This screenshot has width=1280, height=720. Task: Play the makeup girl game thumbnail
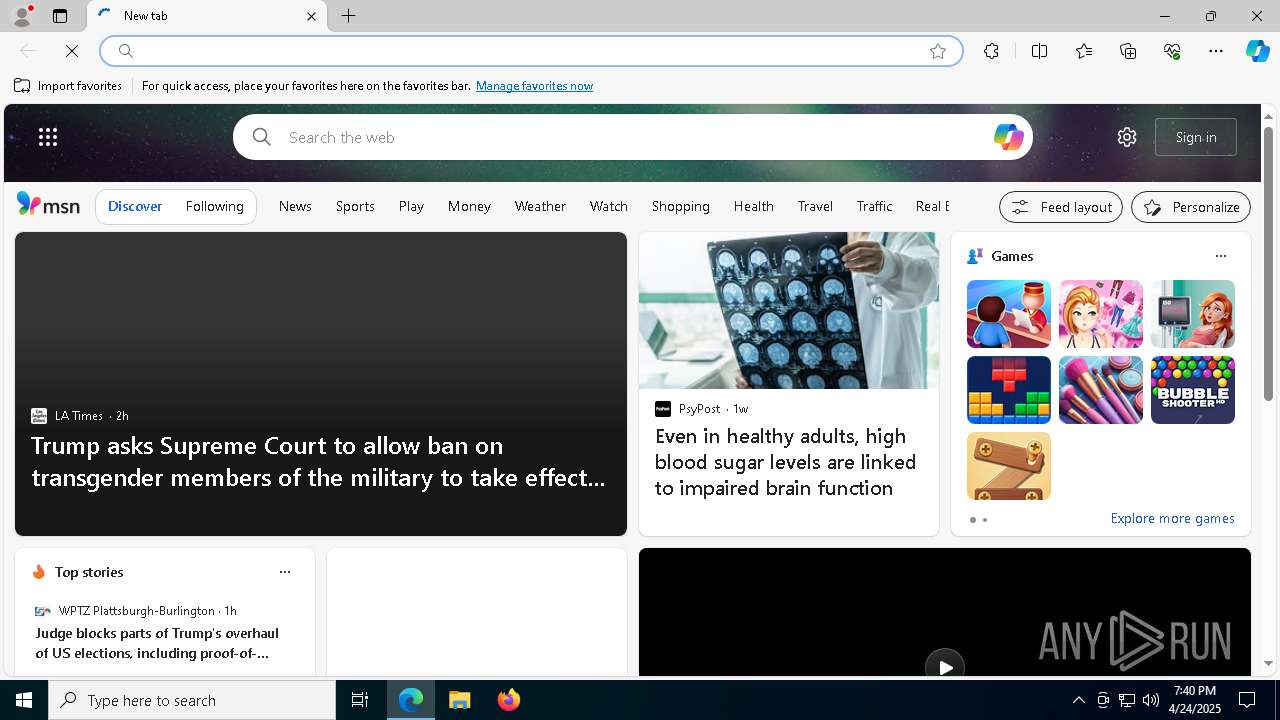(x=1100, y=314)
